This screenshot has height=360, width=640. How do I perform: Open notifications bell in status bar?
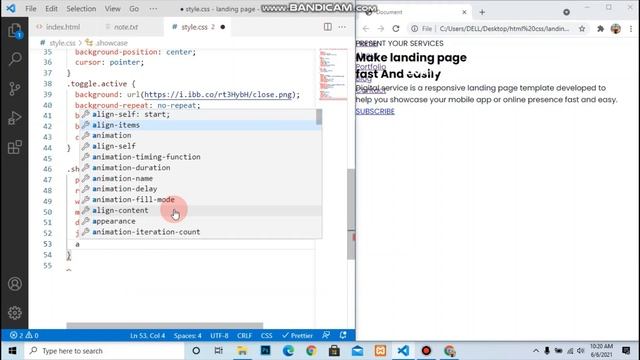click(x=343, y=335)
